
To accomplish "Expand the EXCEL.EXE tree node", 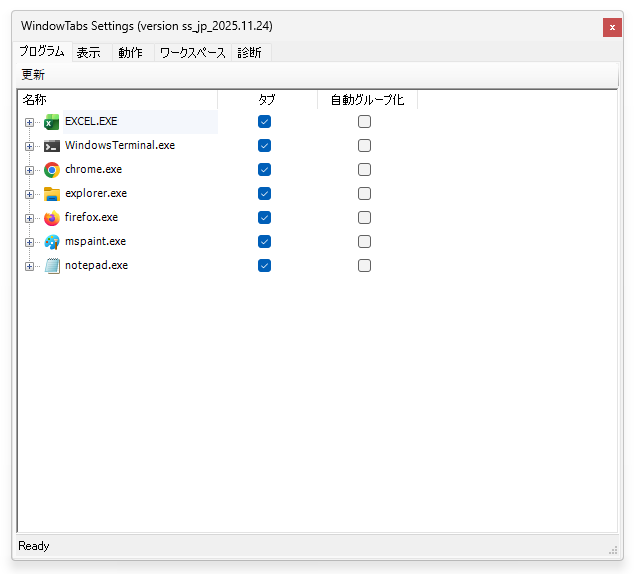I will click(x=30, y=122).
